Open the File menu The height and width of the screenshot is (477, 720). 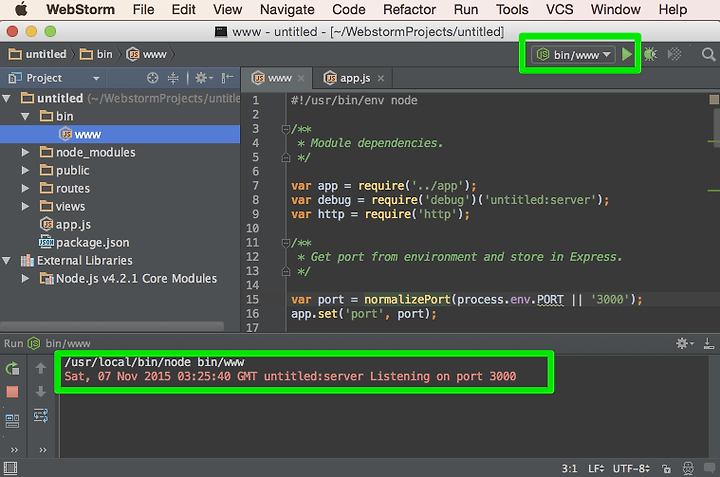click(x=143, y=9)
